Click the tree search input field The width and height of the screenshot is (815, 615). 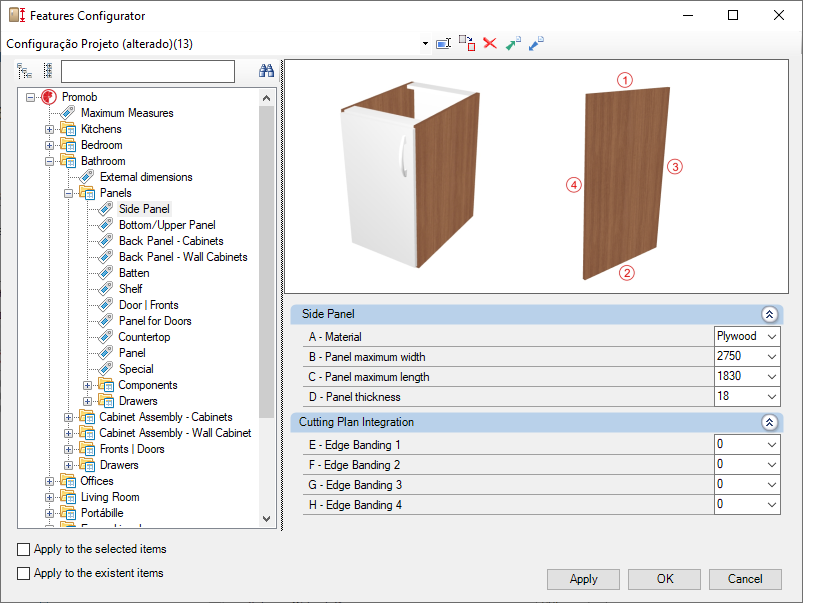click(148, 71)
